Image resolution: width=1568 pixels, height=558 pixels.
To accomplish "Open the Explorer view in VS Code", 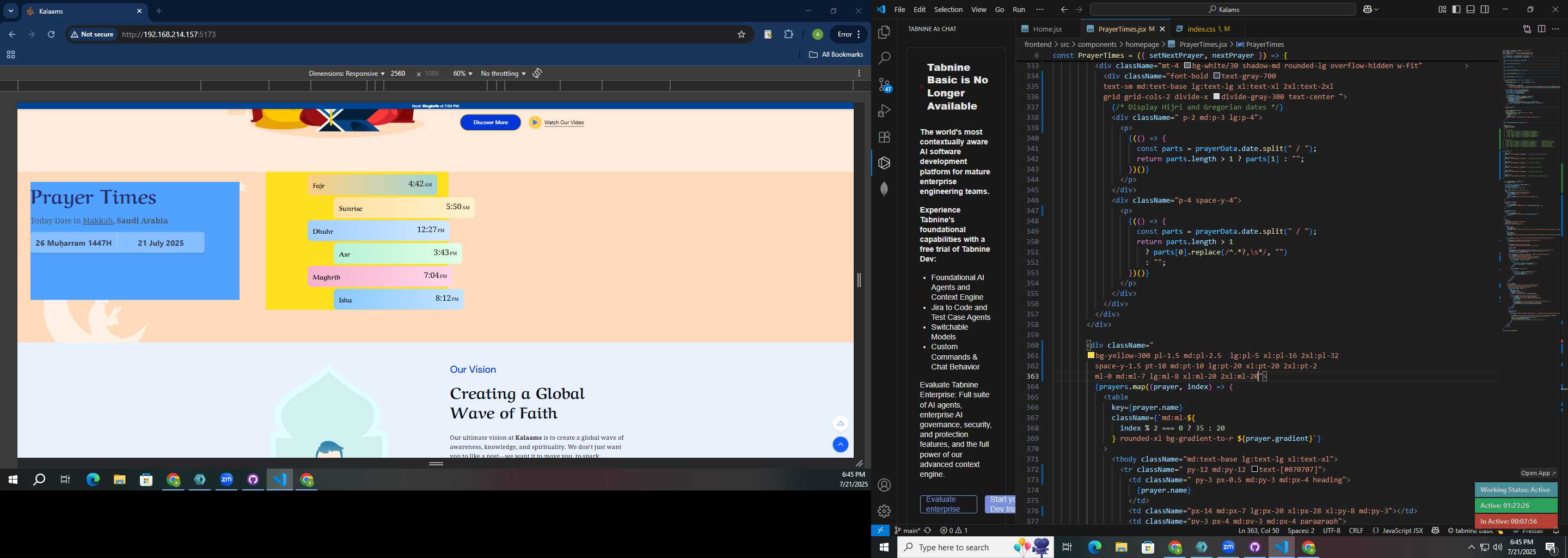I will click(884, 32).
